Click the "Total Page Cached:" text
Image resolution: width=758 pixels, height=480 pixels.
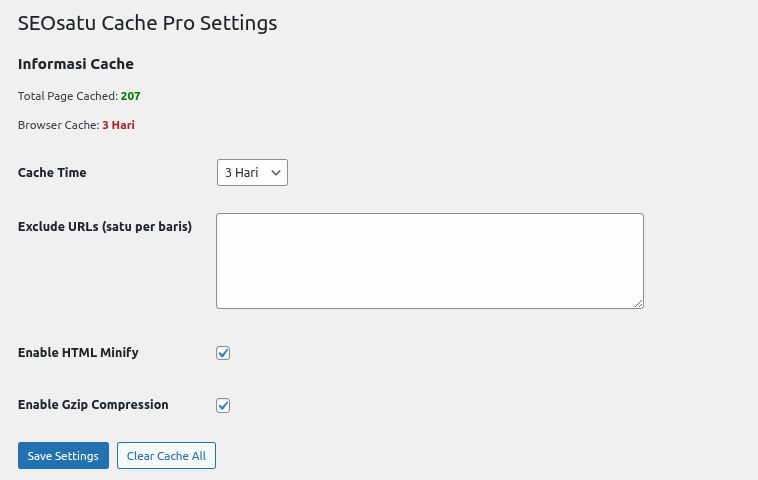(68, 96)
